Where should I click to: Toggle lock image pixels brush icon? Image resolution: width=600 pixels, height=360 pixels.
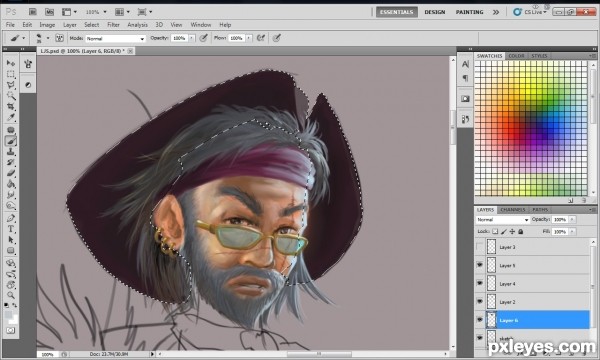[x=504, y=231]
